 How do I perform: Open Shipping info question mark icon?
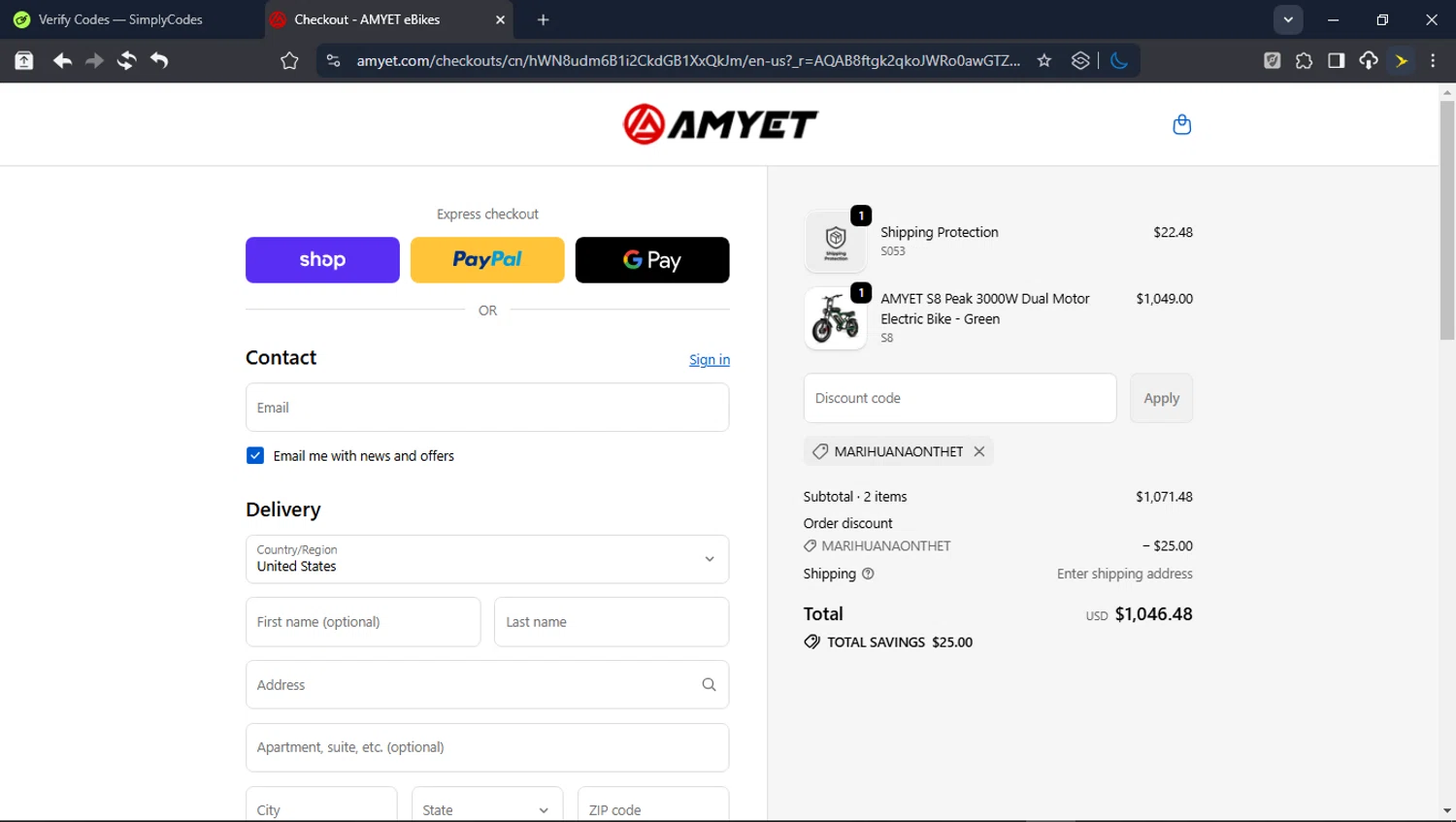pyautogui.click(x=868, y=574)
